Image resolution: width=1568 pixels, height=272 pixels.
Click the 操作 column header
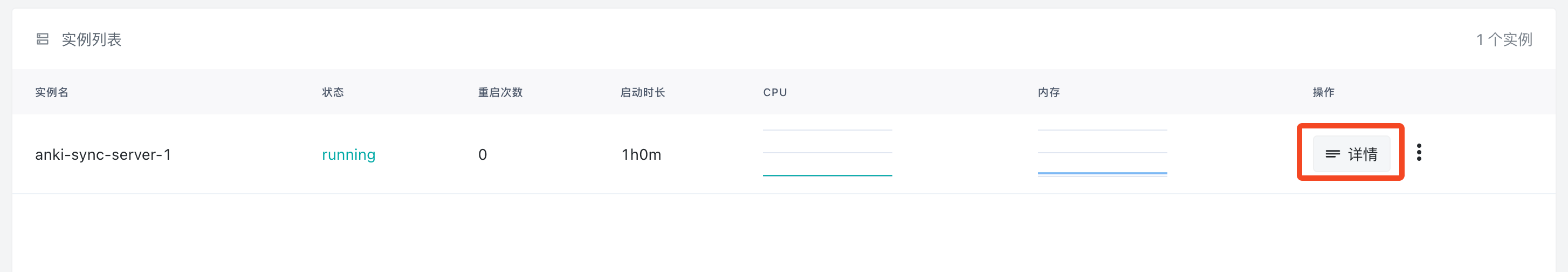[x=1323, y=92]
